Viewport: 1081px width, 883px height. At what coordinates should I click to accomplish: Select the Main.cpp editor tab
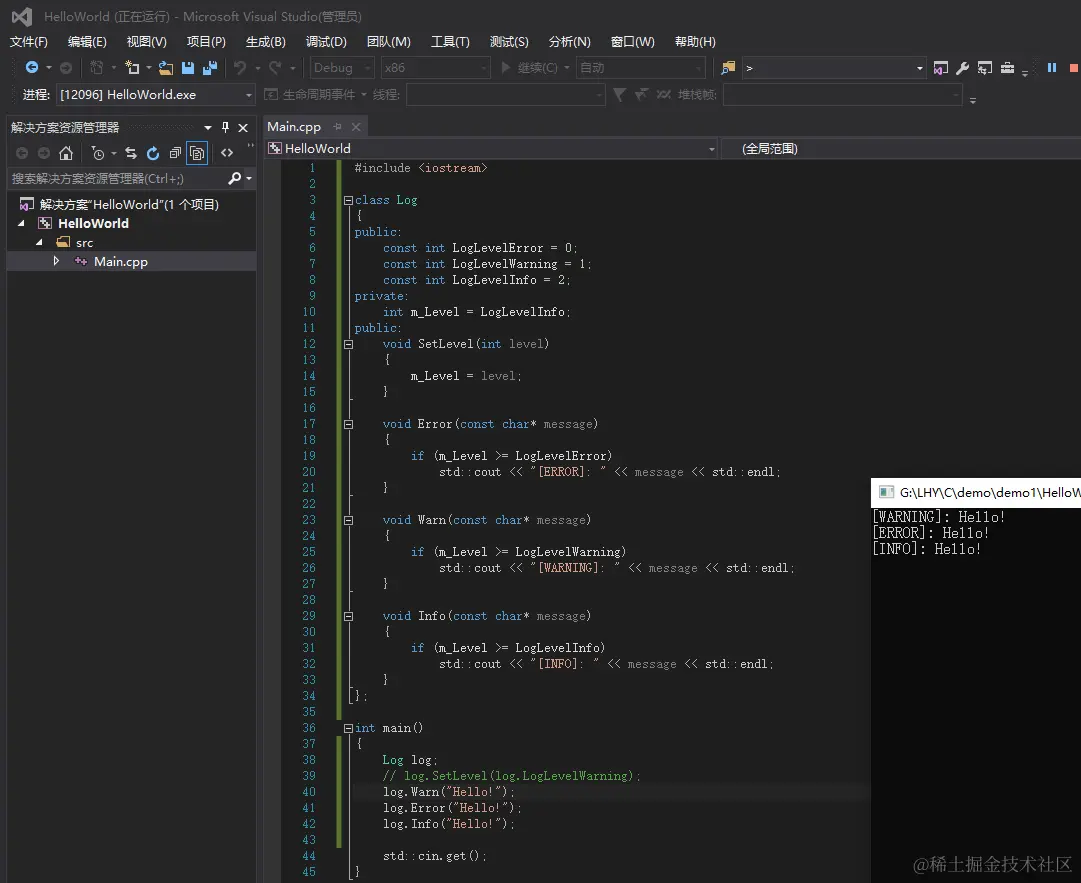[294, 126]
